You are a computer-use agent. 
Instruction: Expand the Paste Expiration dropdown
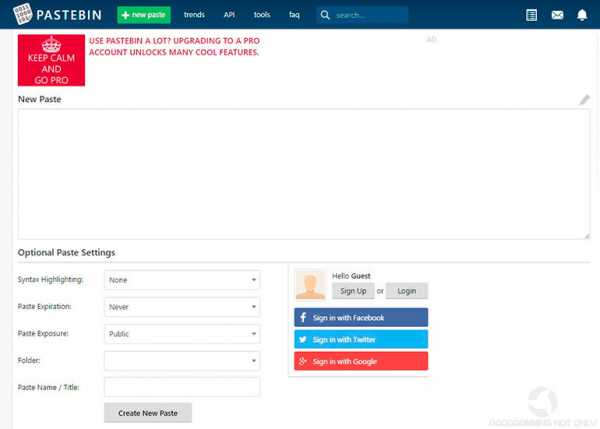[182, 307]
